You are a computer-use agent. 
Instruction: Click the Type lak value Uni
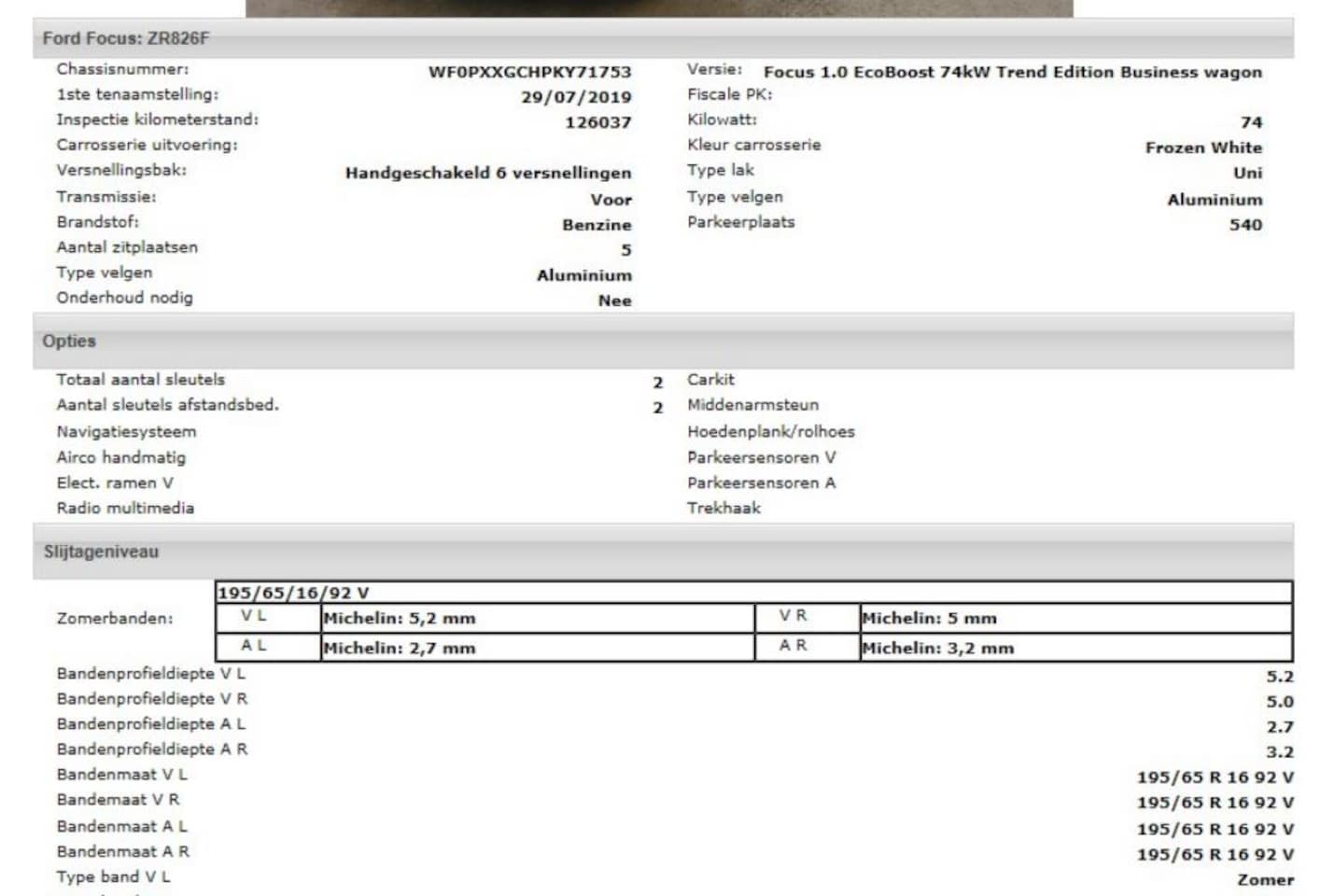[x=1247, y=173]
